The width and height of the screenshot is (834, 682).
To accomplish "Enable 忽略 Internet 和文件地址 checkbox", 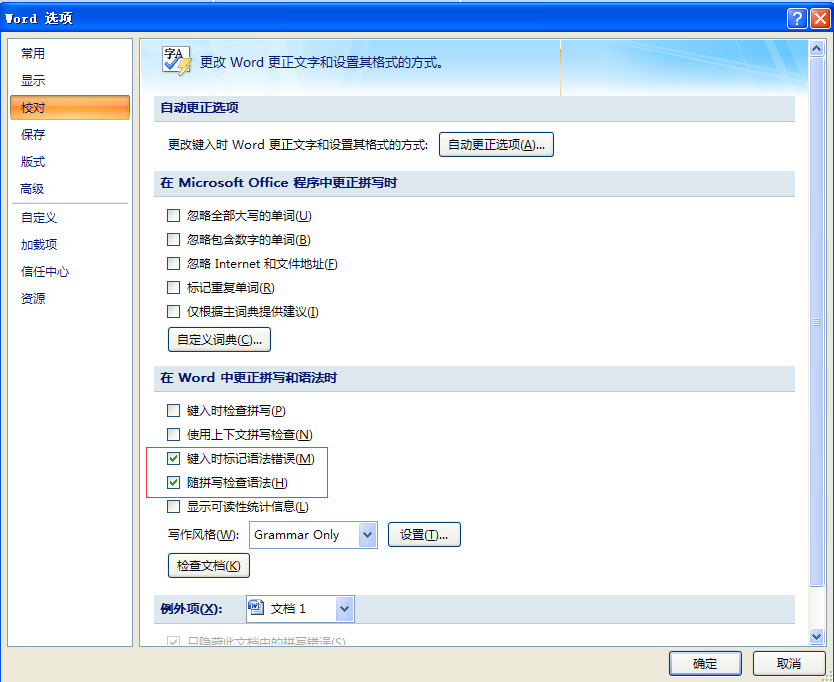I will tap(173, 263).
